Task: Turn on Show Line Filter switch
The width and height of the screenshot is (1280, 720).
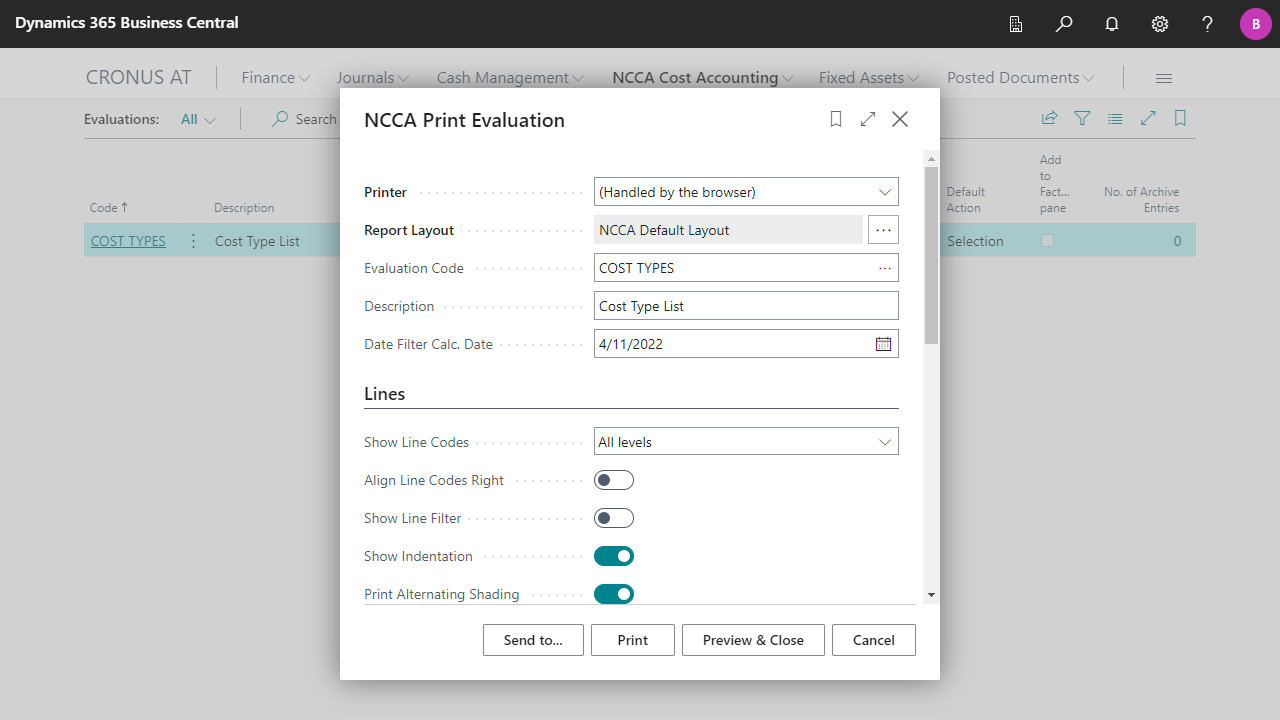Action: tap(614, 519)
